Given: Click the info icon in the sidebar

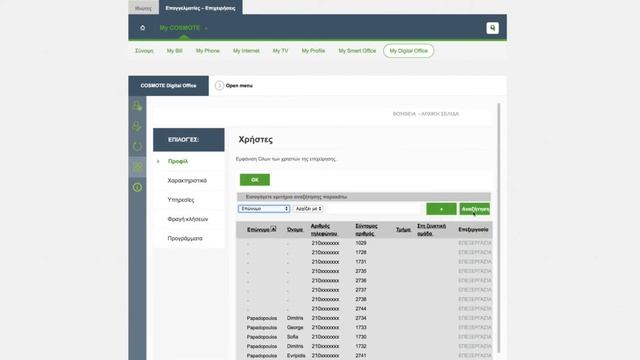Looking at the screenshot, I should tap(137, 187).
